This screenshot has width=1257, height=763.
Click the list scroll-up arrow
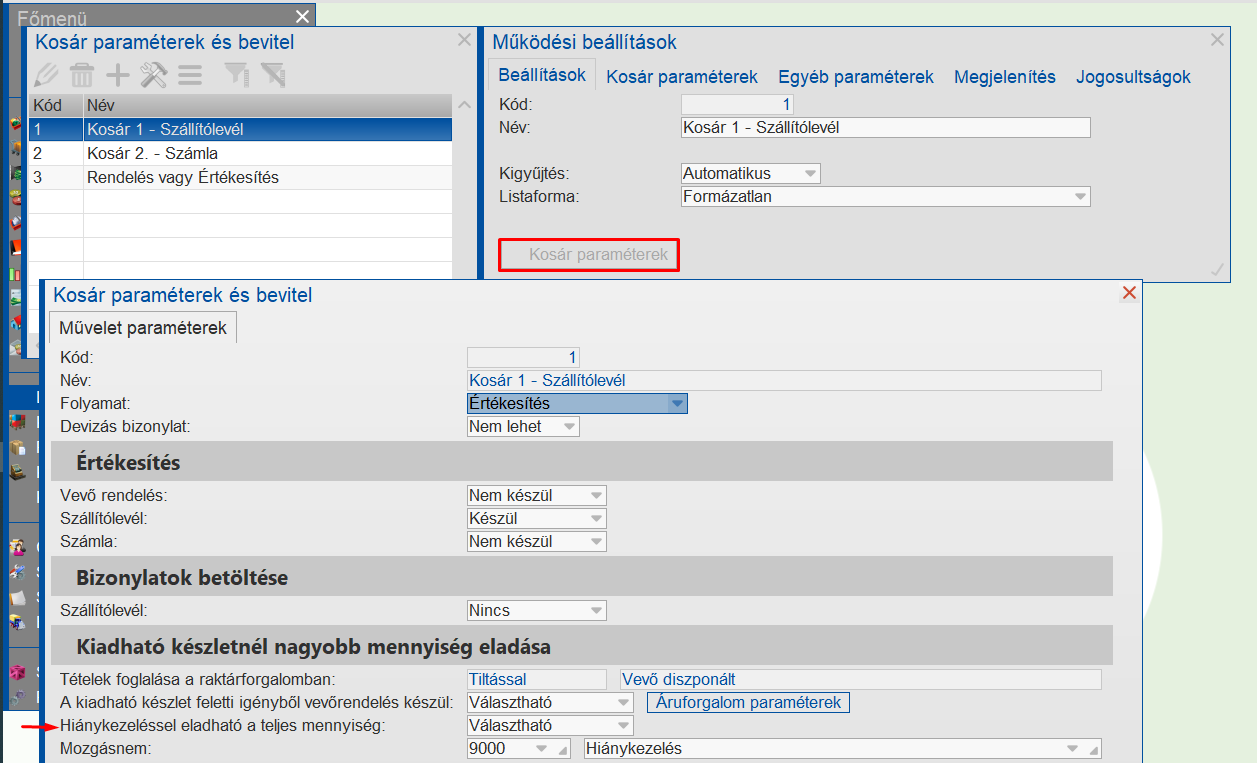point(463,104)
